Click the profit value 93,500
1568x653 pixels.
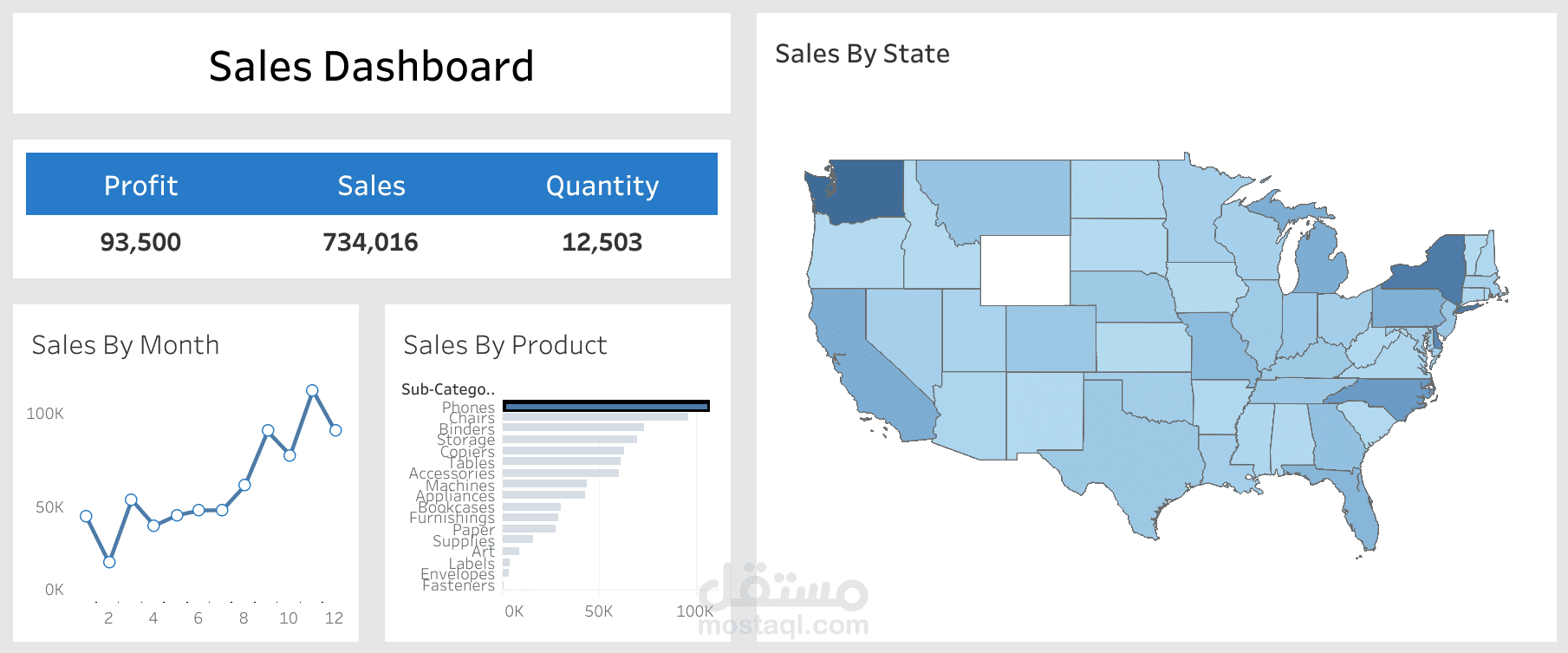tap(140, 242)
